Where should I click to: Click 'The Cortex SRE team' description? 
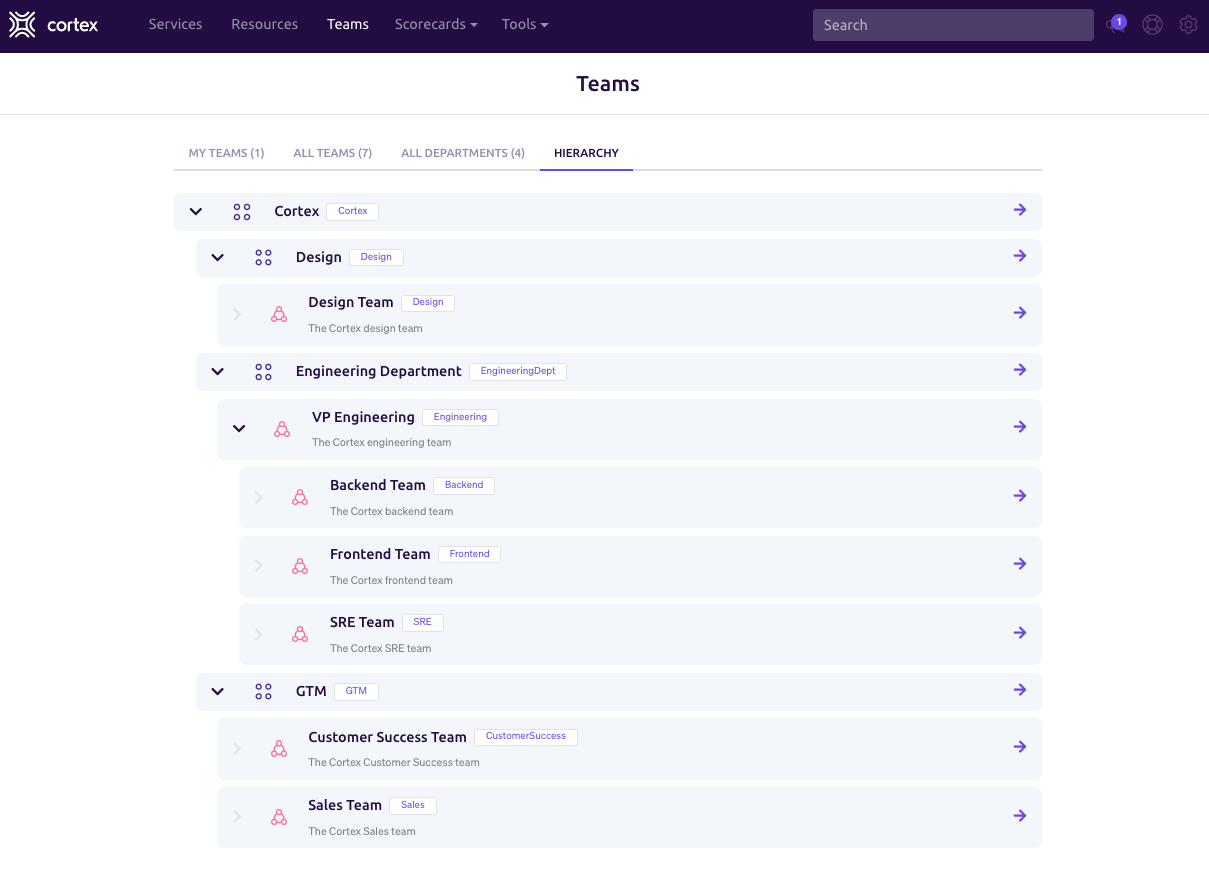tap(381, 648)
